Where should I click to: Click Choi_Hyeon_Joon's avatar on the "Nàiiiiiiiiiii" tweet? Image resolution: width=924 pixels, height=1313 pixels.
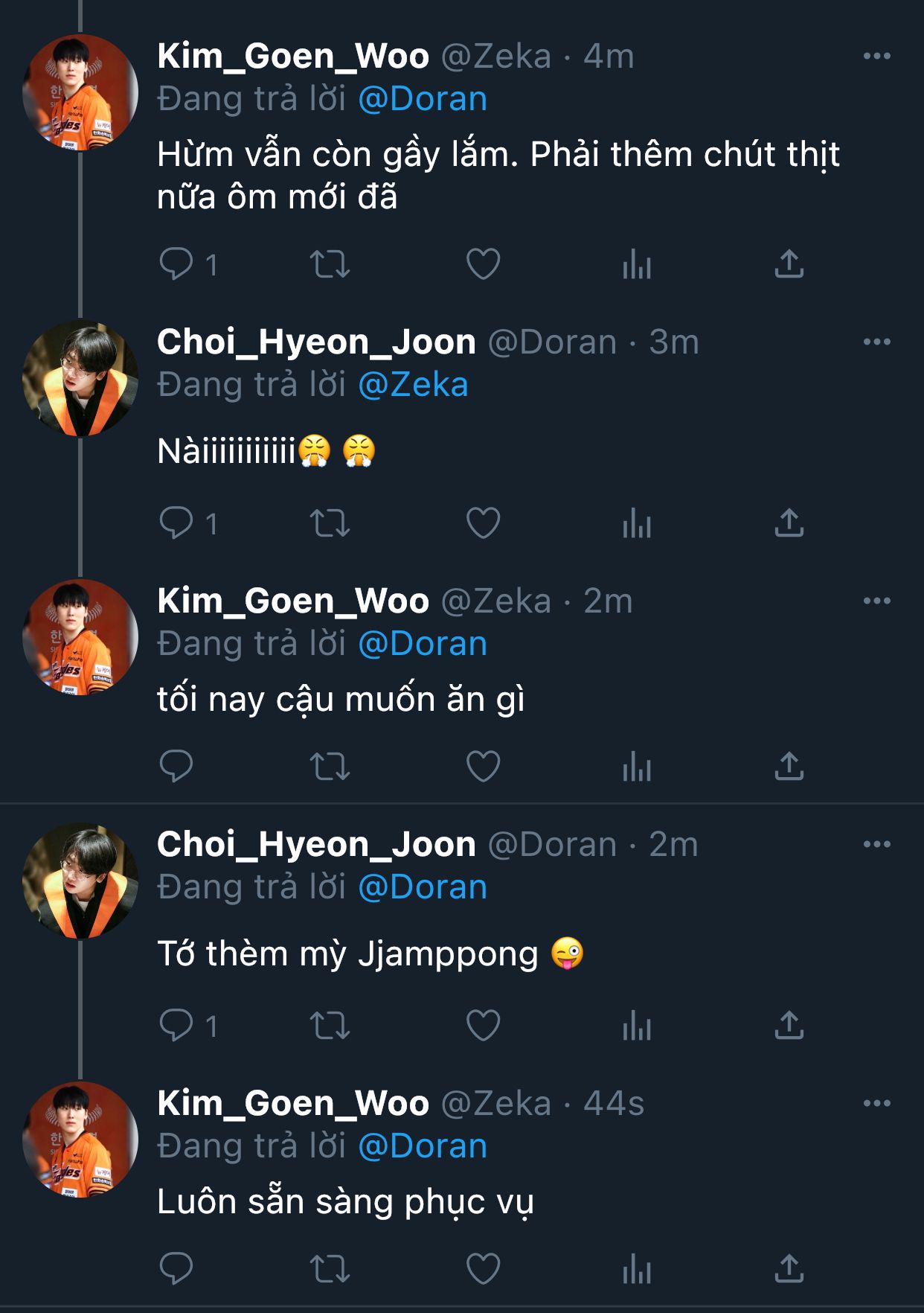point(80,378)
